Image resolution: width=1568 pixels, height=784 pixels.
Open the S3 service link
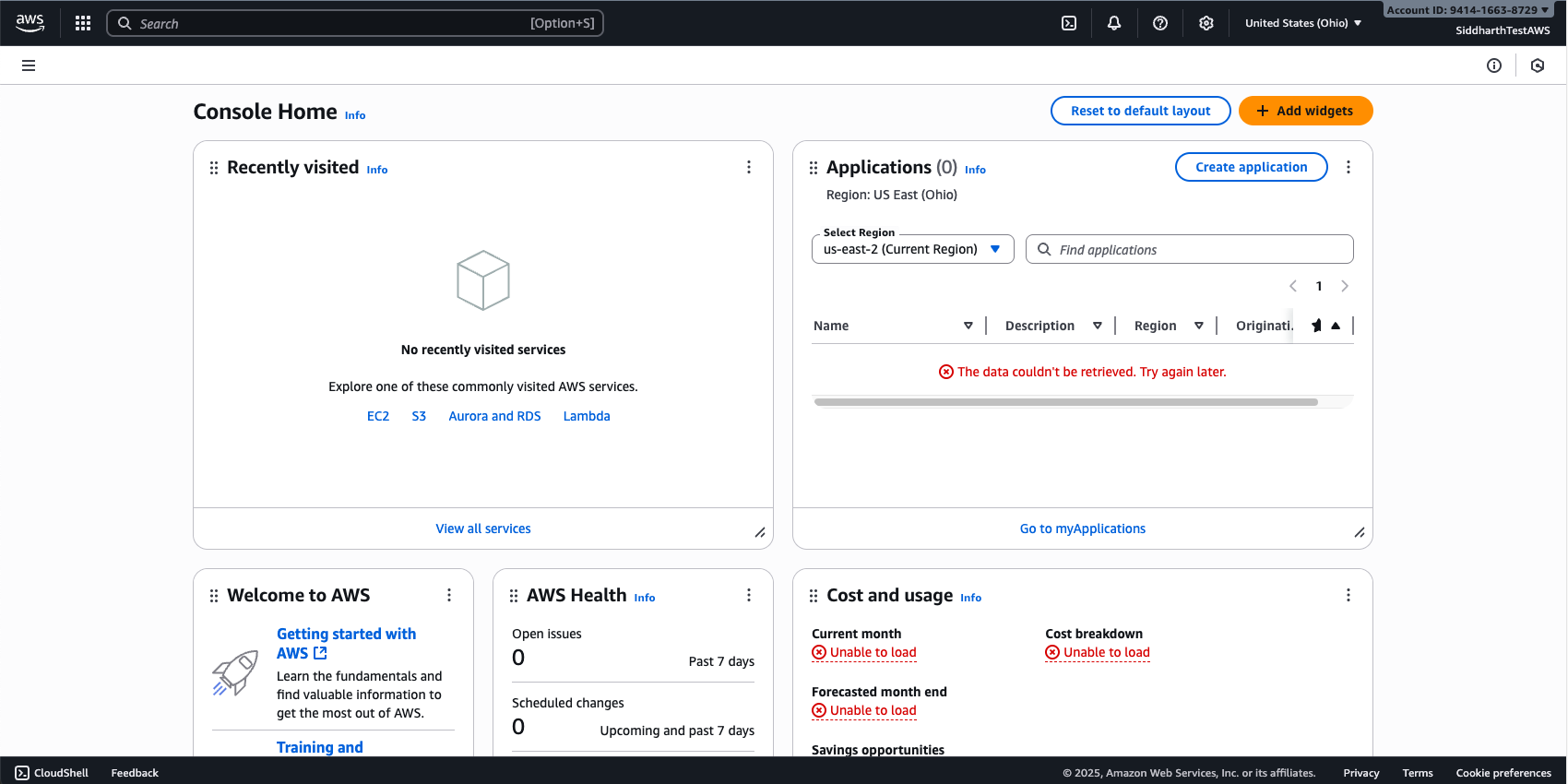419,416
